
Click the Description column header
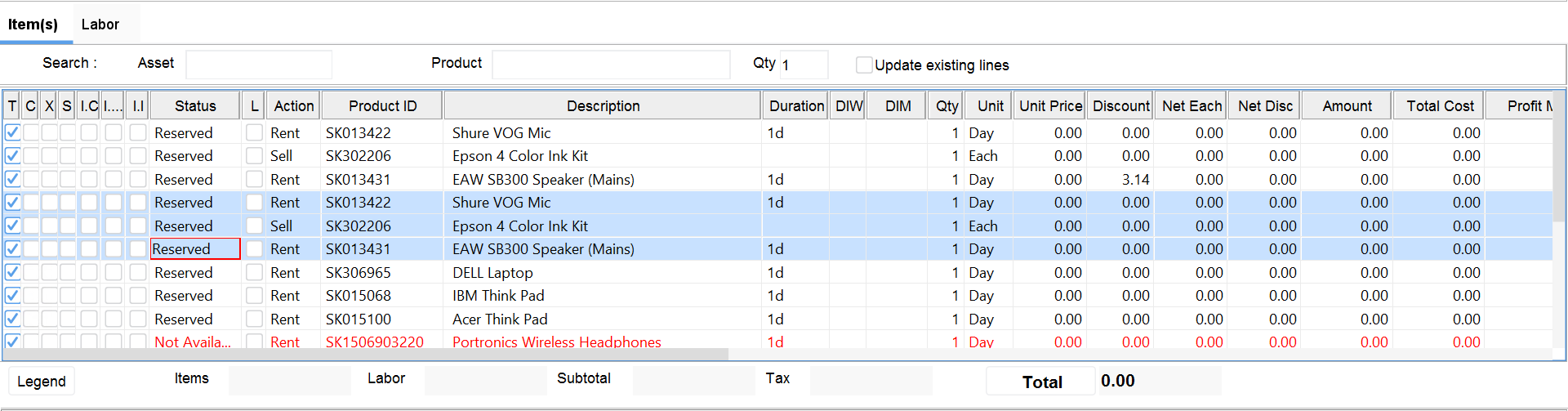coord(603,106)
